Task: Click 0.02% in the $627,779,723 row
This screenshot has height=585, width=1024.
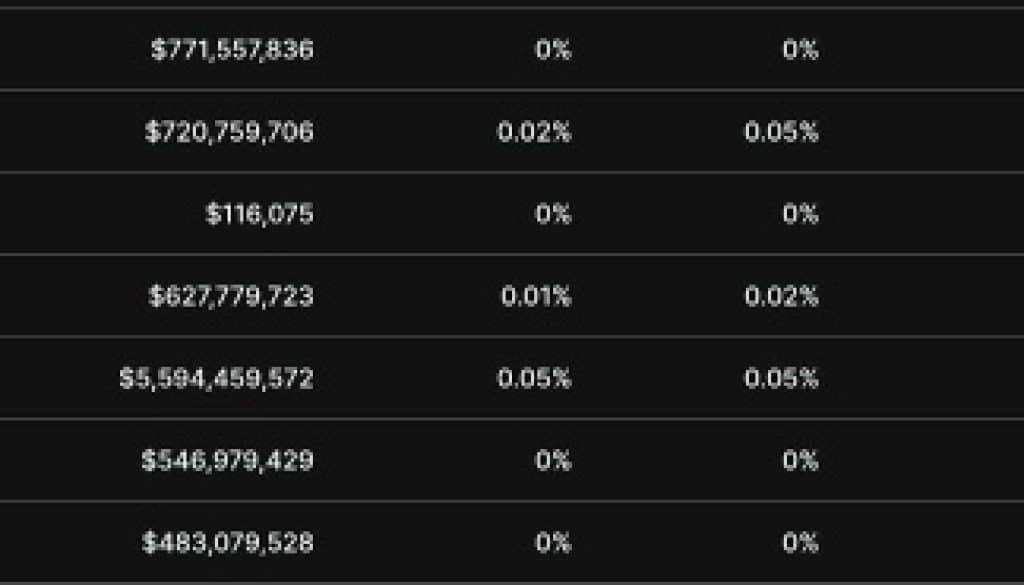Action: pyautogui.click(x=781, y=296)
